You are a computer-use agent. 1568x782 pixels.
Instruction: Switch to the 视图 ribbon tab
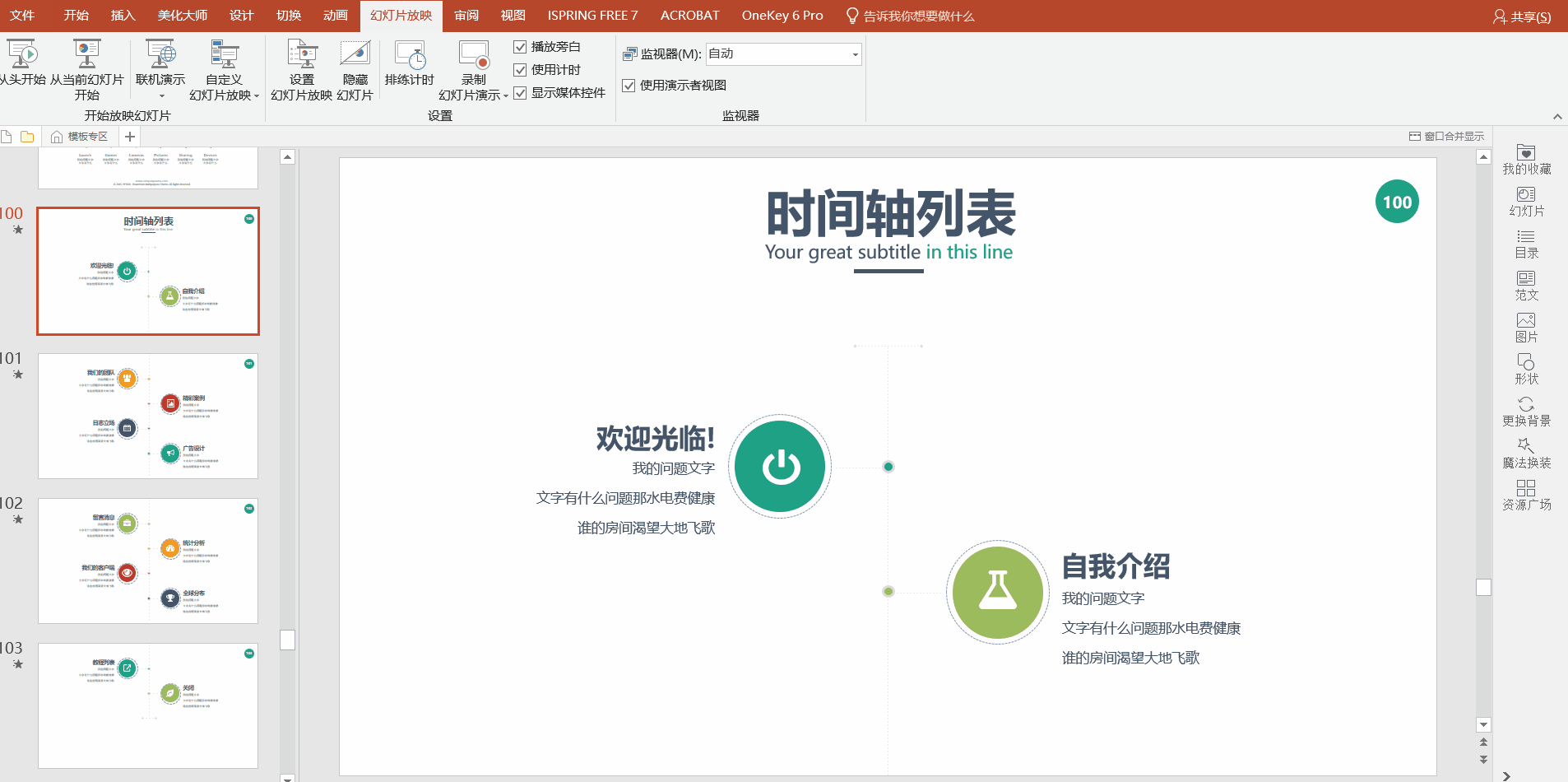click(x=512, y=15)
